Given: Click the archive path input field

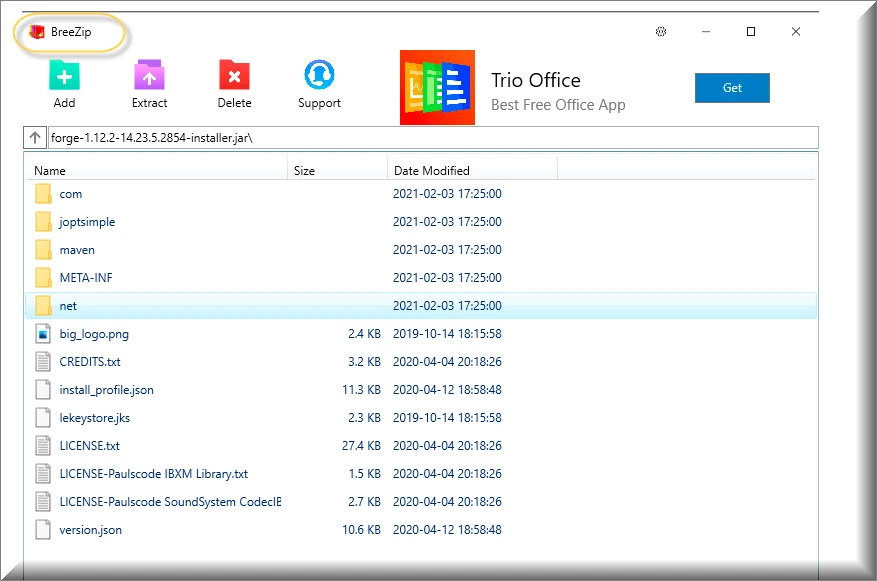Looking at the screenshot, I should (433, 138).
